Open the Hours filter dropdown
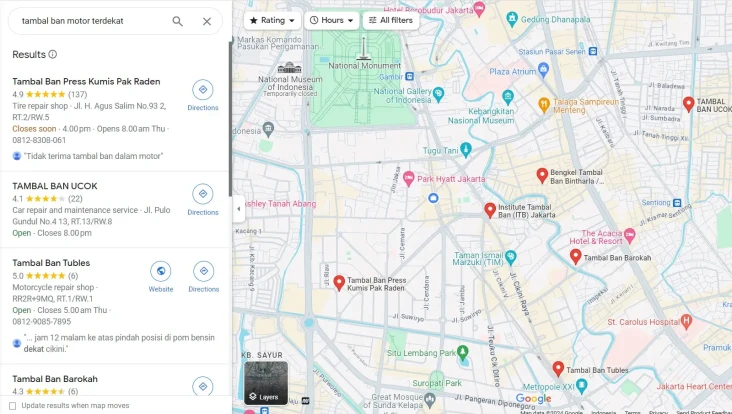The height and width of the screenshot is (414, 732). coord(331,21)
